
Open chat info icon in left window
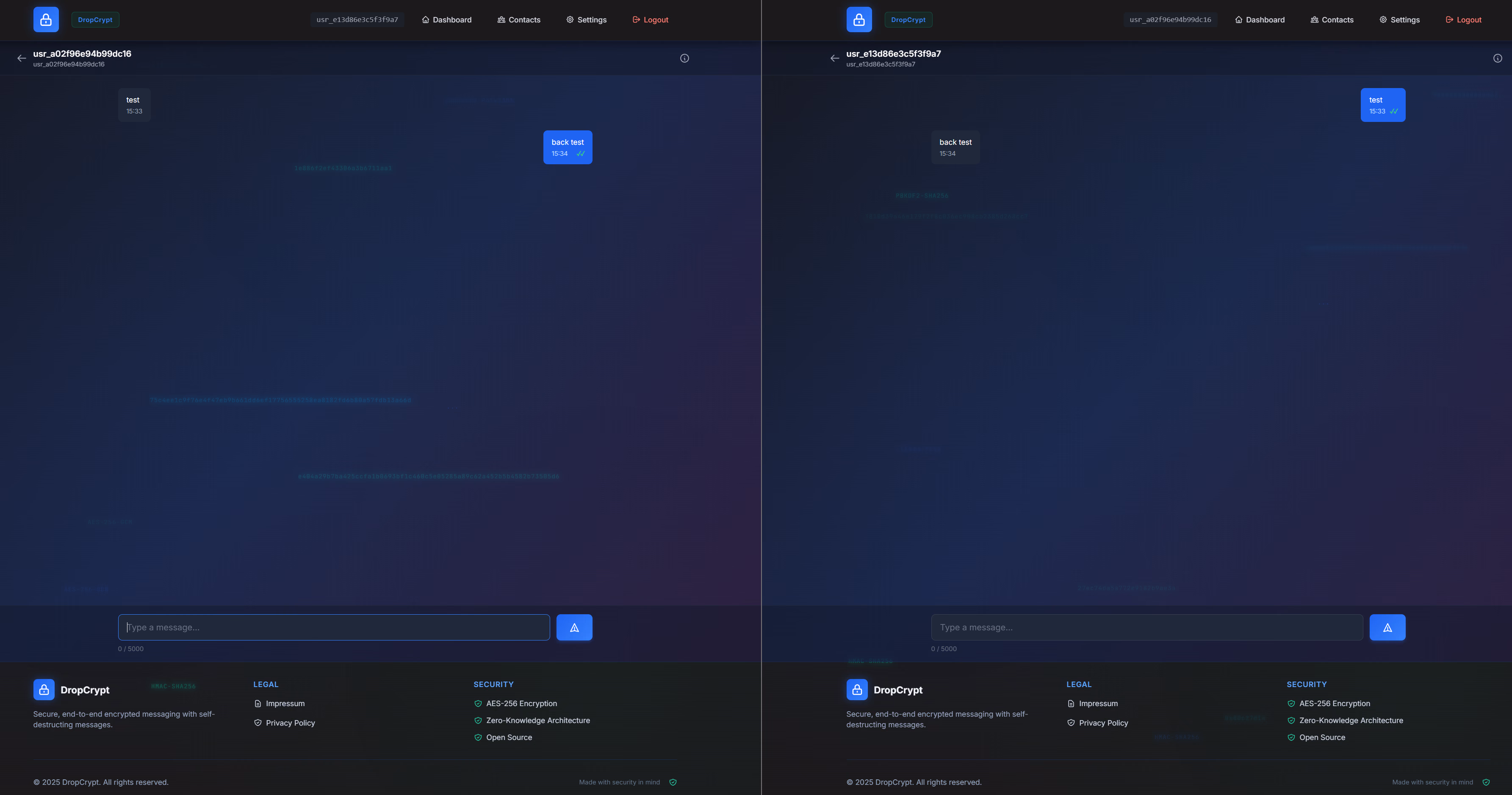click(684, 58)
